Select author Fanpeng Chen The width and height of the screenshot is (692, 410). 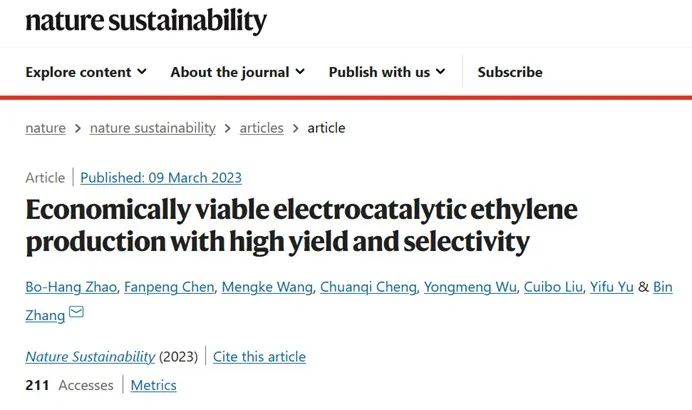(169, 287)
